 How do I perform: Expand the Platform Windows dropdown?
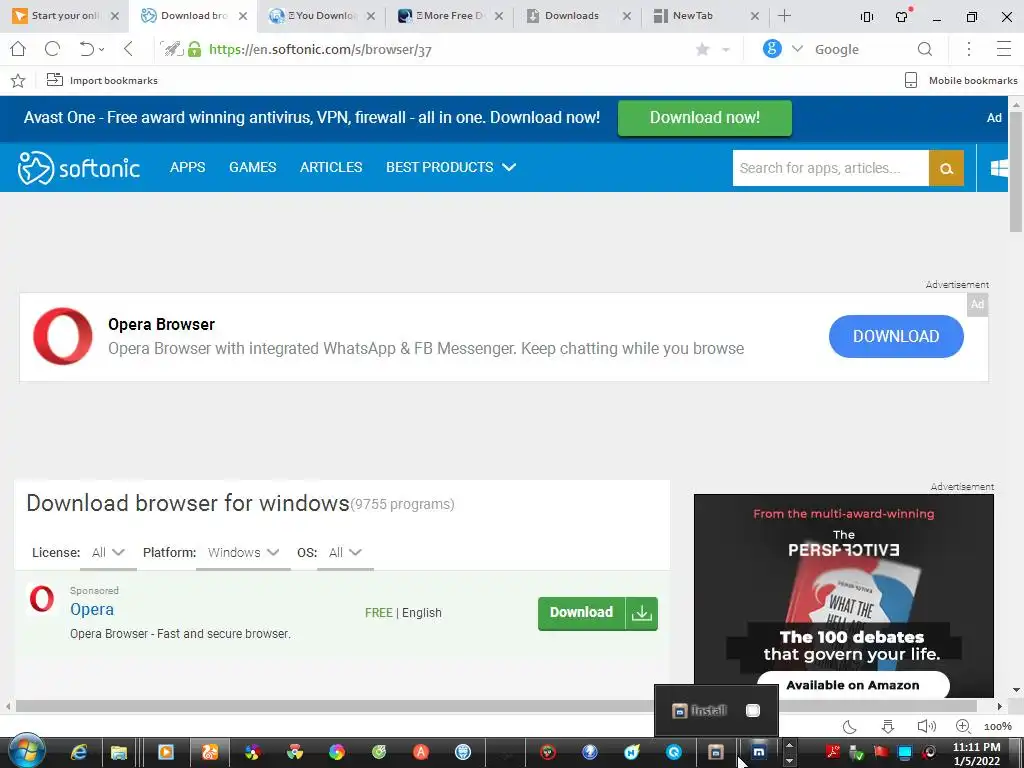[x=244, y=552]
